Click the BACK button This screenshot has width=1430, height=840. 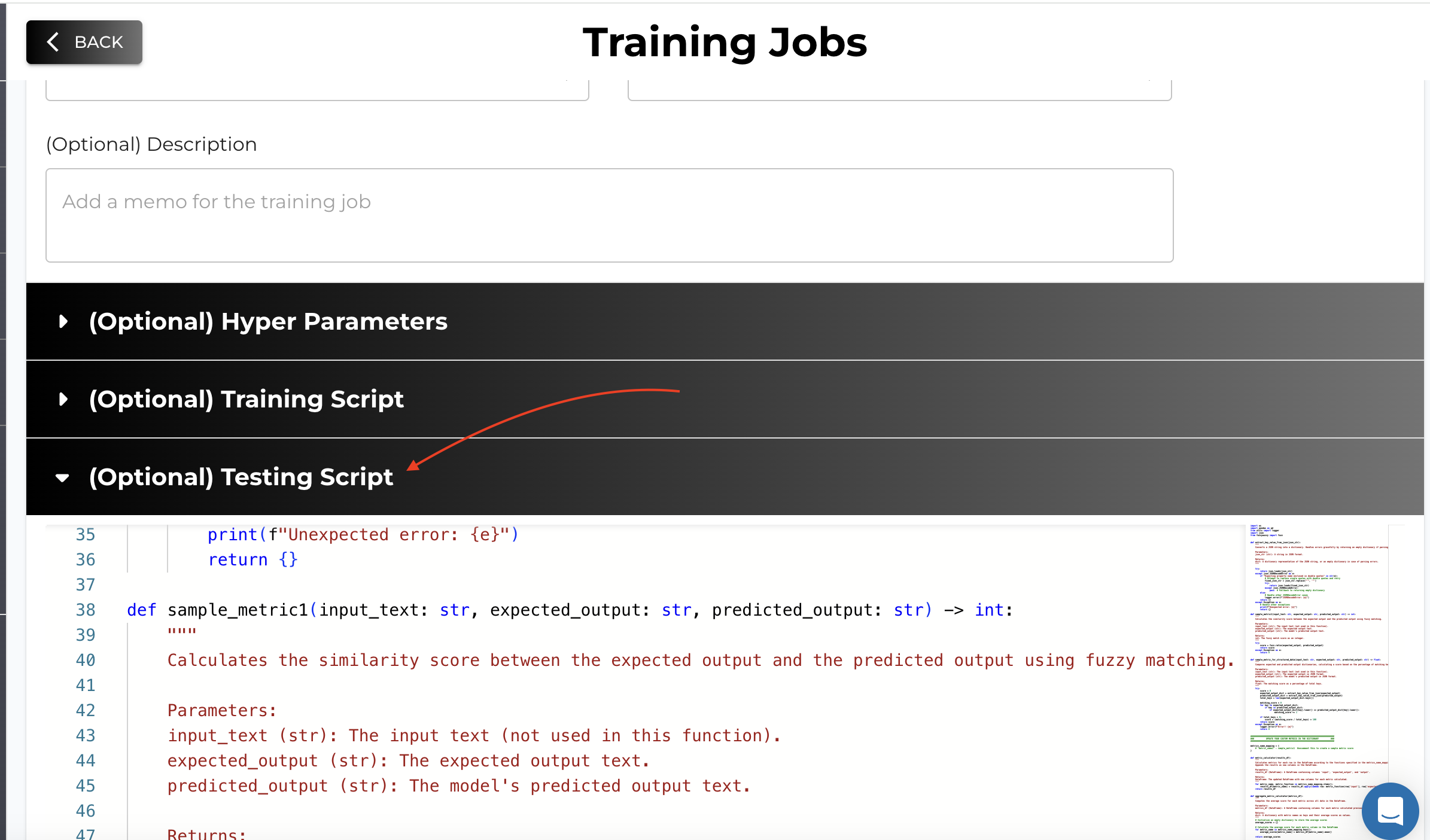84,42
